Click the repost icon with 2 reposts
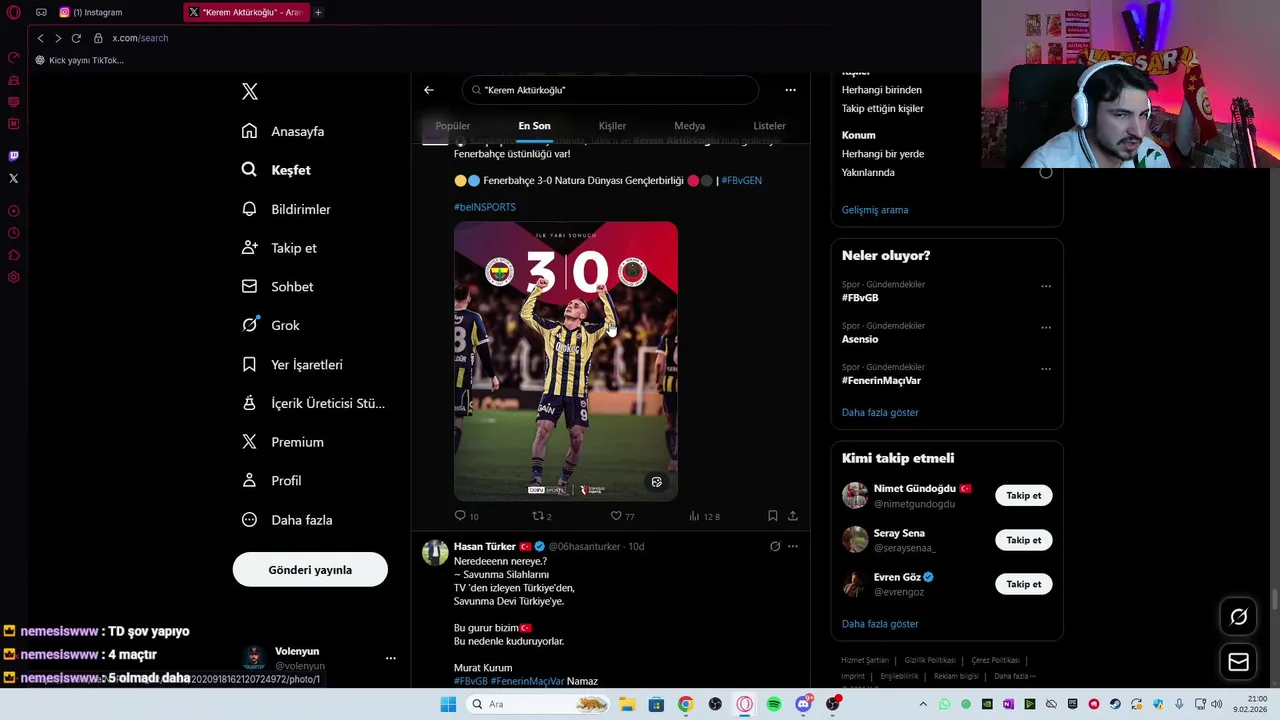The image size is (1280, 720). [538, 516]
